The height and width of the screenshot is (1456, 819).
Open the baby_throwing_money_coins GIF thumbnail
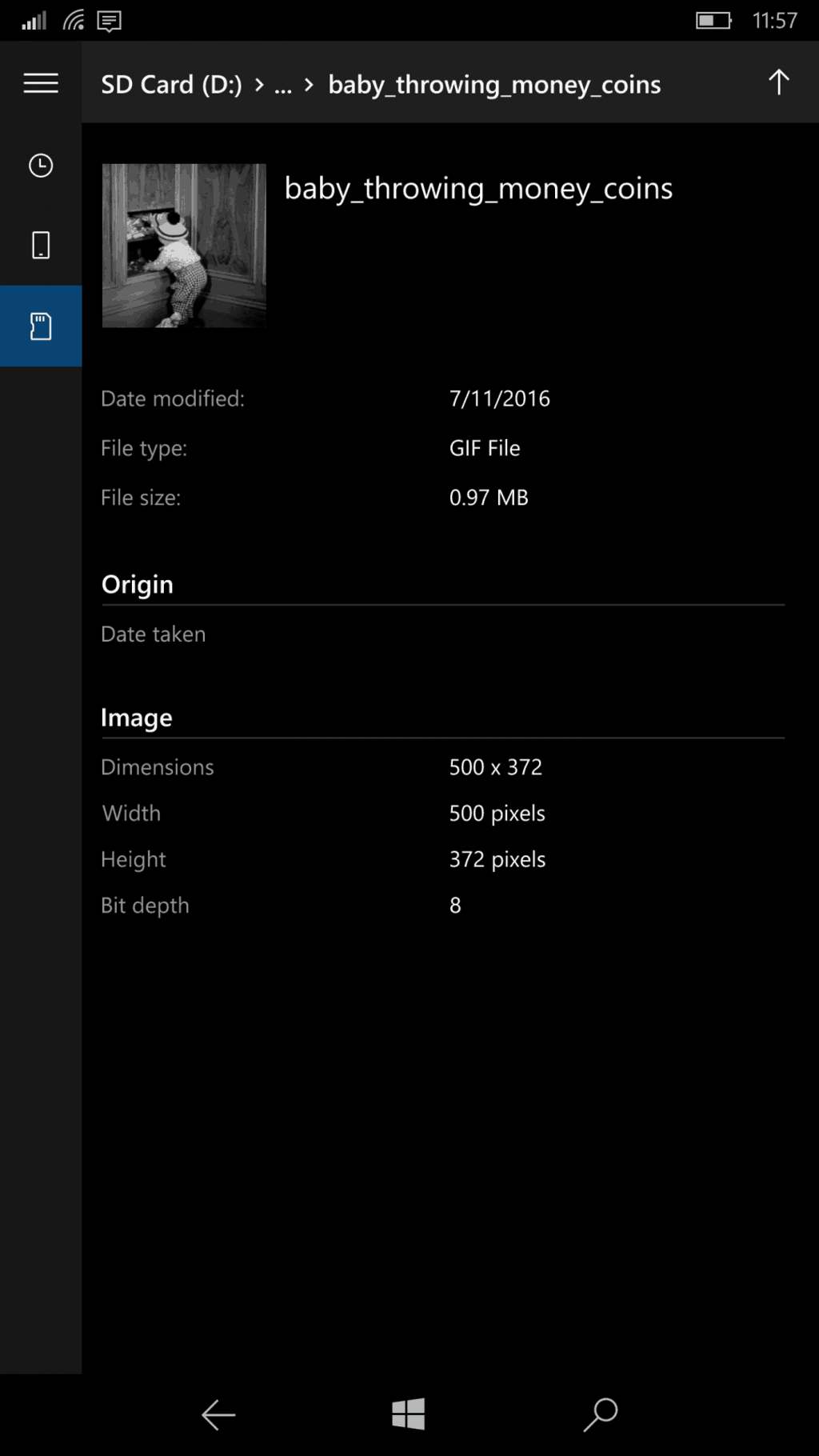coord(184,246)
